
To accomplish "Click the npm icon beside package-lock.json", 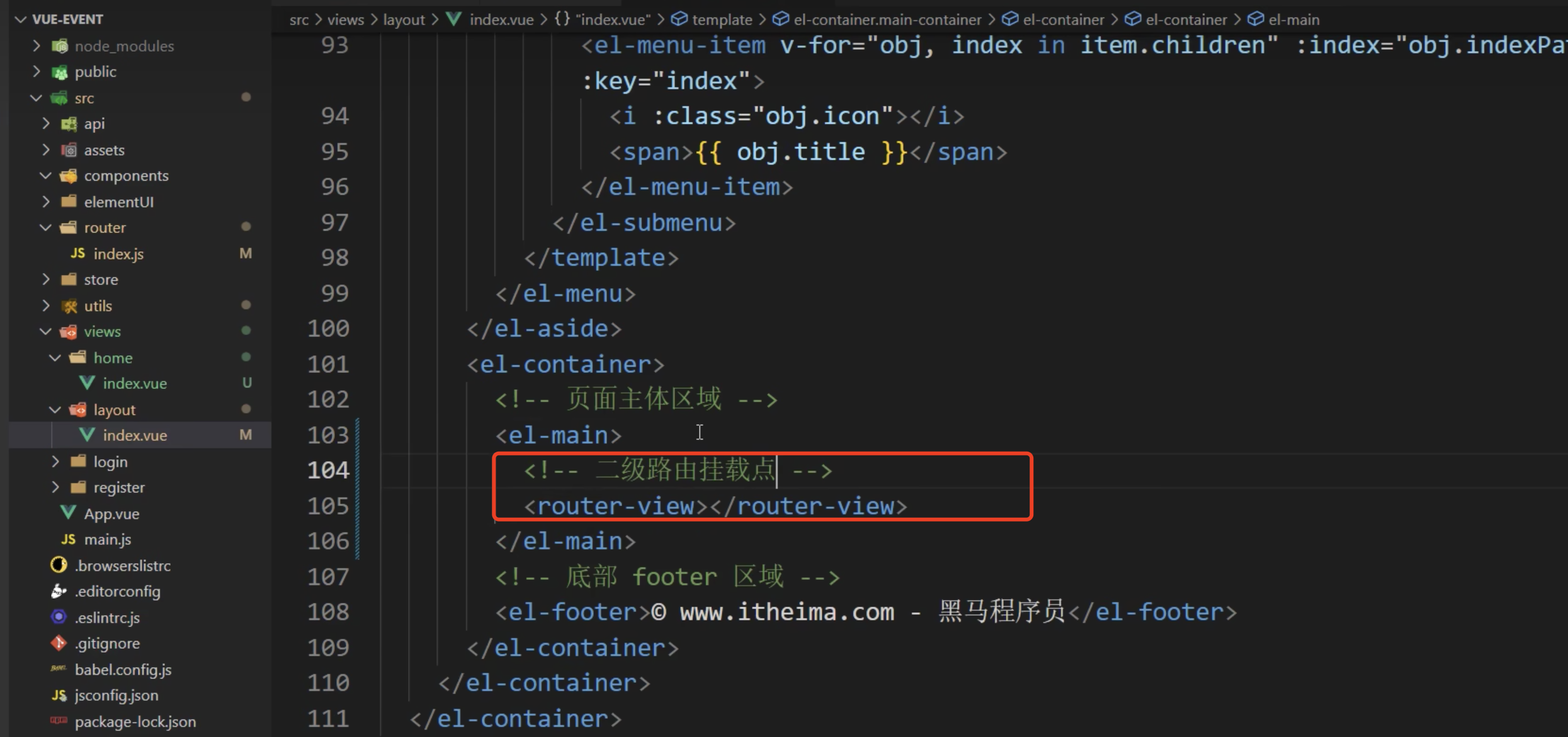I will 59,721.
